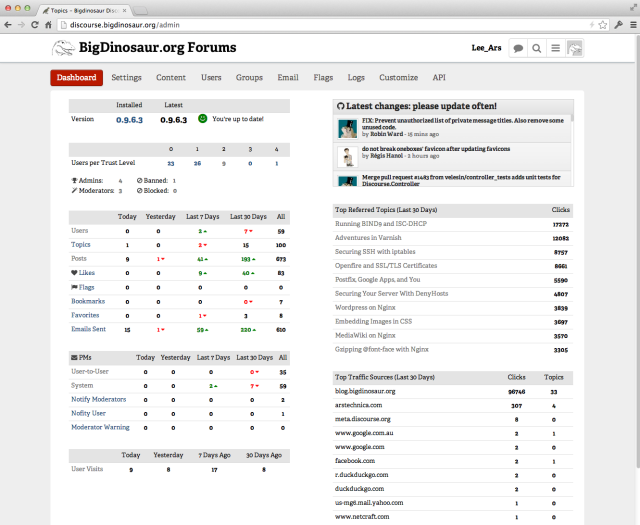The width and height of the screenshot is (640, 525).
Task: Open Robin Ward's commit avatar
Action: (x=348, y=129)
